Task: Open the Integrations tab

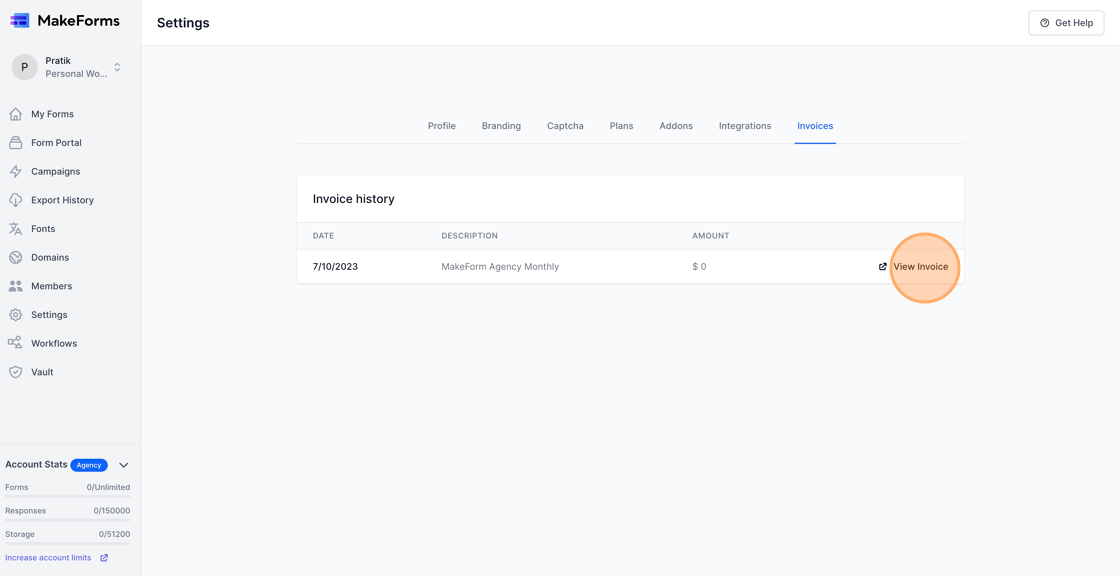Action: [x=745, y=126]
